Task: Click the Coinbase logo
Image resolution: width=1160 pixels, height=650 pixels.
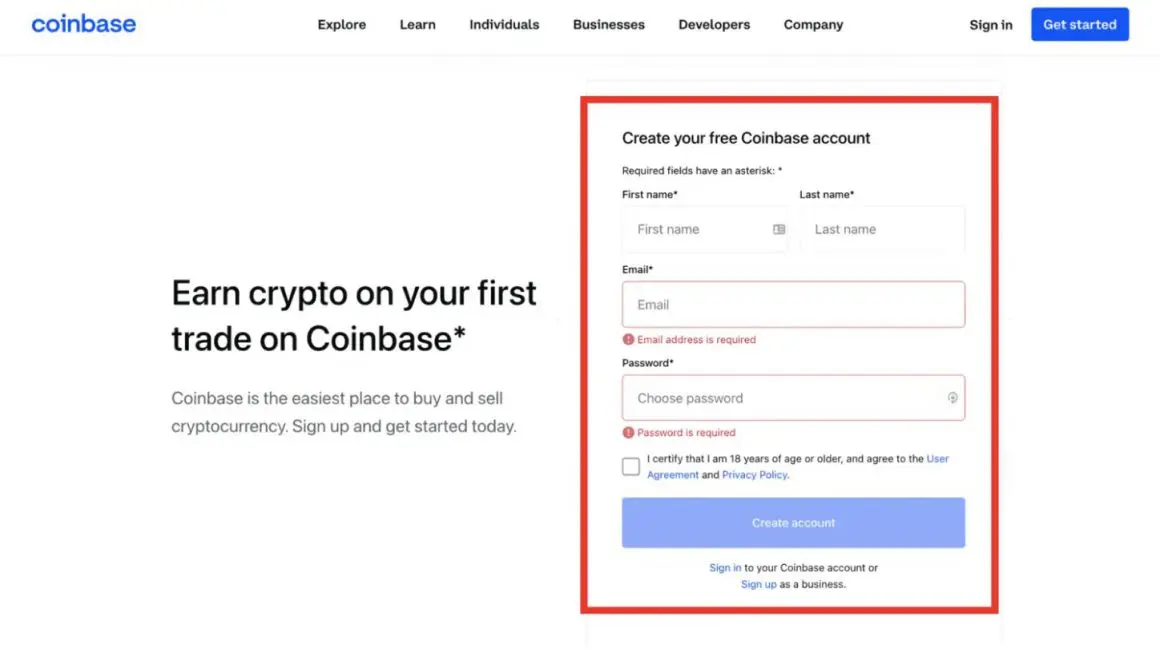Action: 83,24
